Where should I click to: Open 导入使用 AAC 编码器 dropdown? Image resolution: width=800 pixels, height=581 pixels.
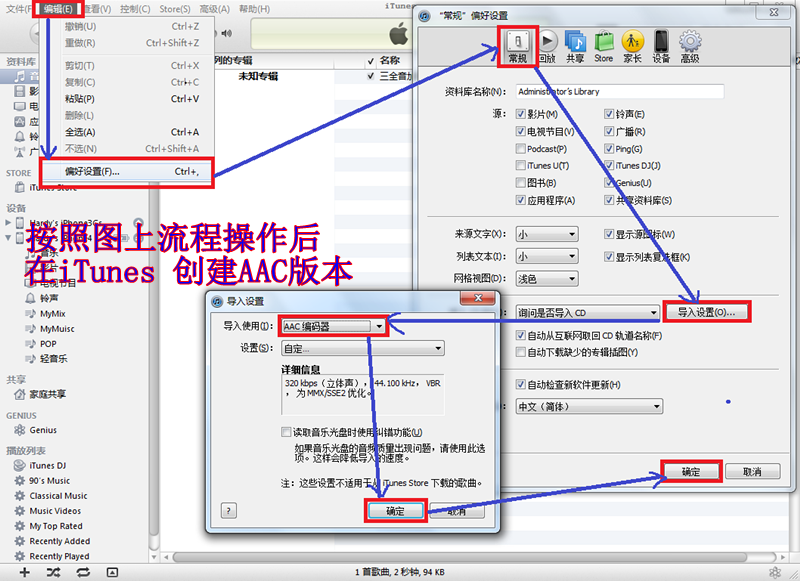tap(334, 326)
